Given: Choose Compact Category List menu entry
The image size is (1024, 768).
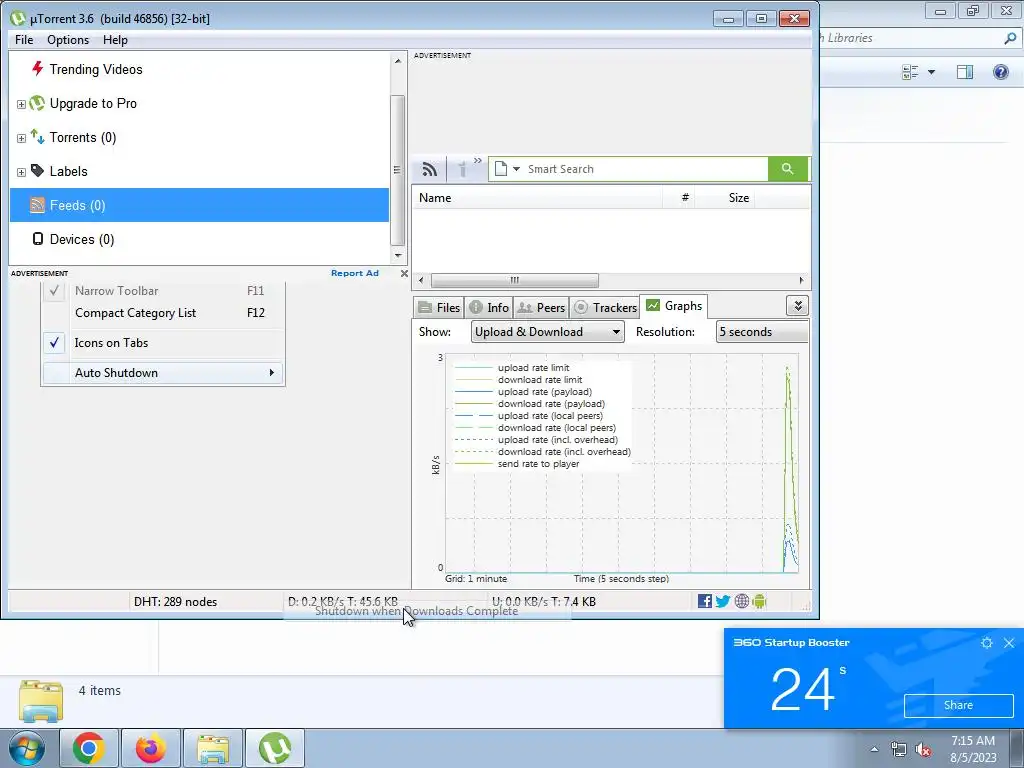Looking at the screenshot, I should pos(163,313).
